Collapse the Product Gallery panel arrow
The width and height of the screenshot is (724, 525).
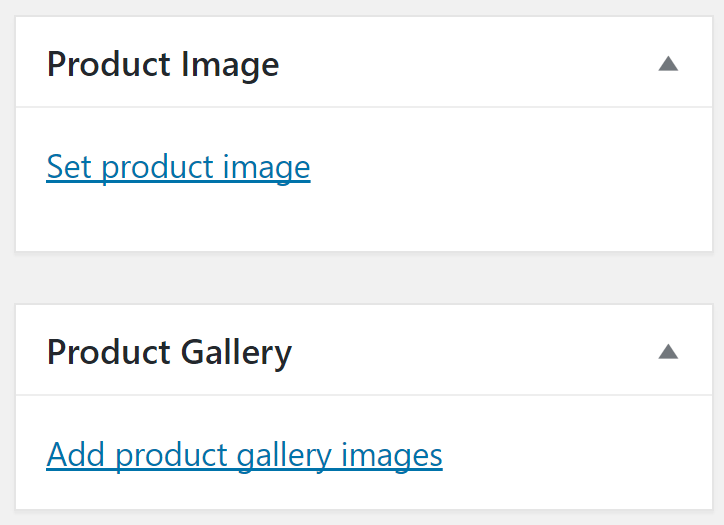(668, 352)
